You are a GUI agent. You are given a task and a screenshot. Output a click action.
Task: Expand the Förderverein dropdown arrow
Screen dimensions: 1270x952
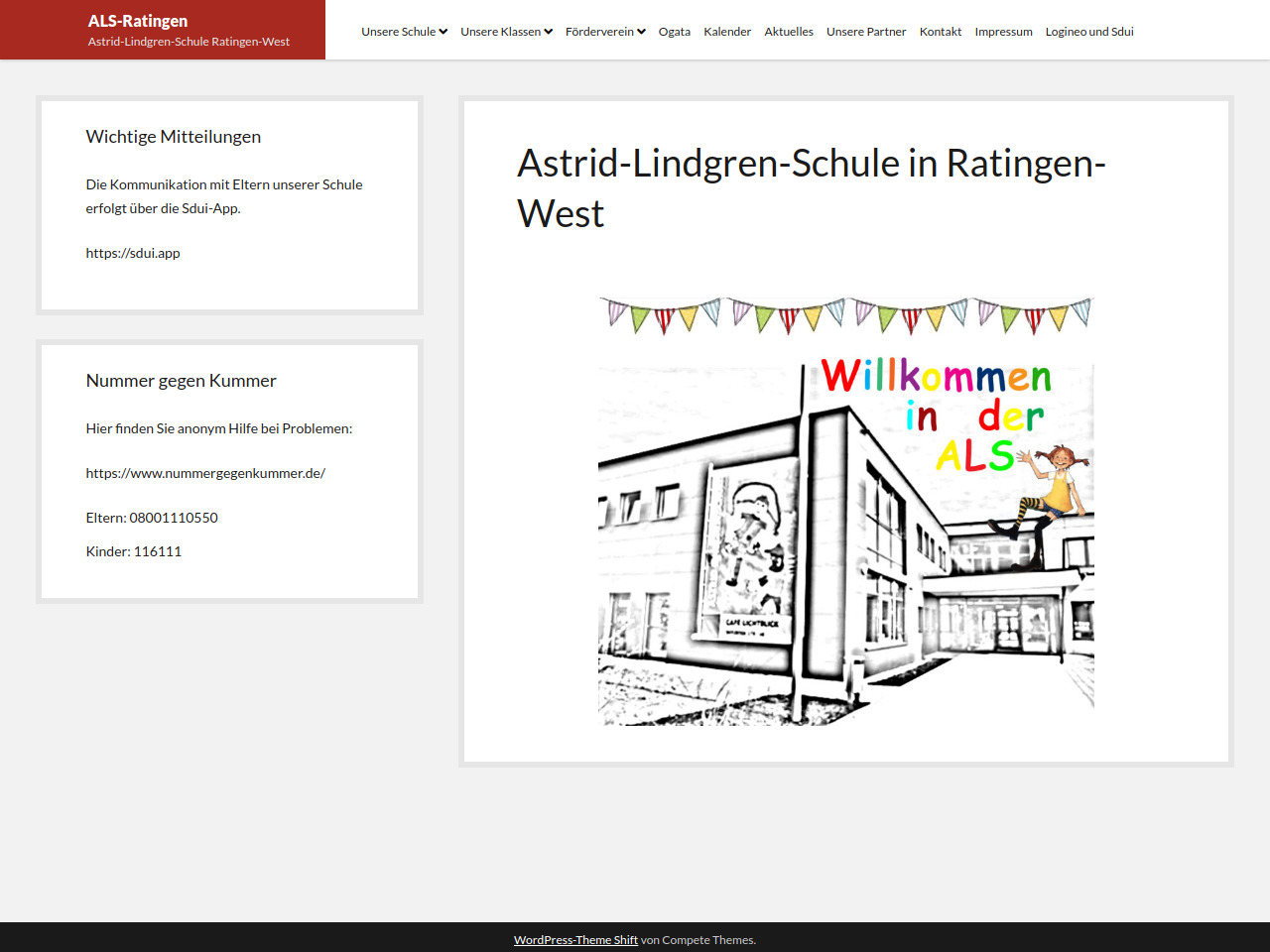(641, 32)
